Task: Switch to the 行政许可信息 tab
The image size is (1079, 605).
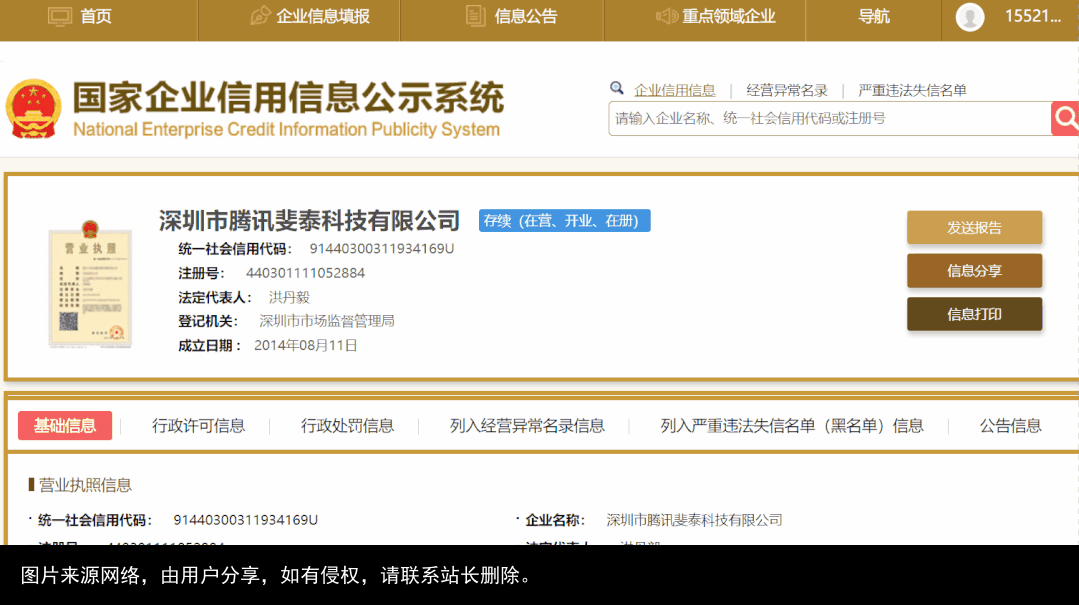Action: 197,425
